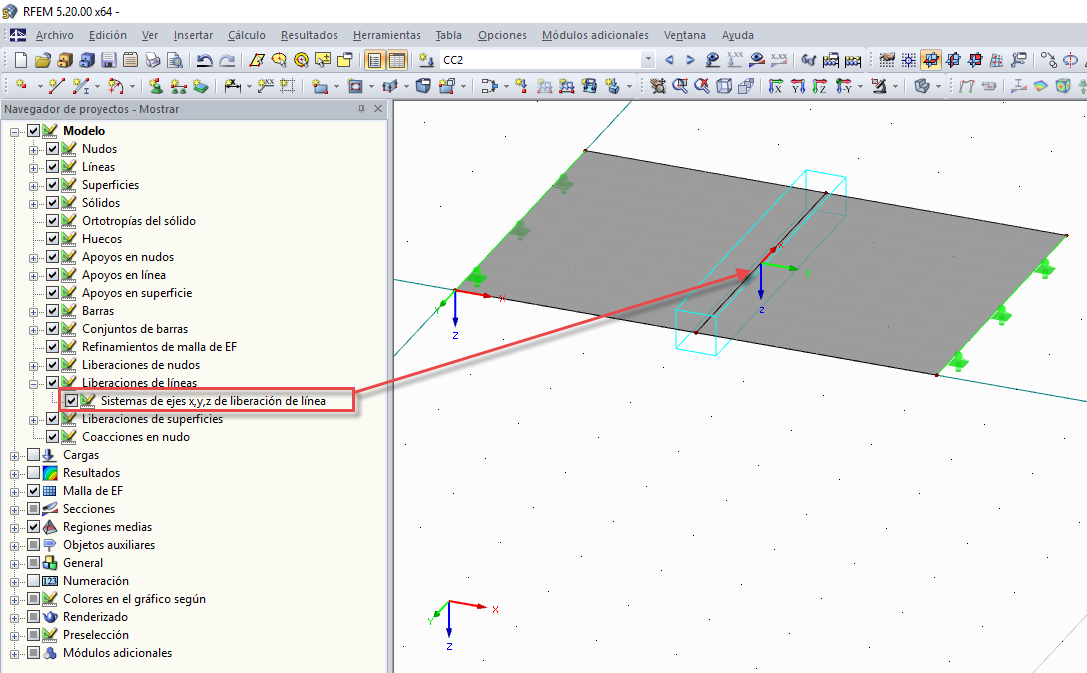Show view in Z direction

click(x=819, y=86)
